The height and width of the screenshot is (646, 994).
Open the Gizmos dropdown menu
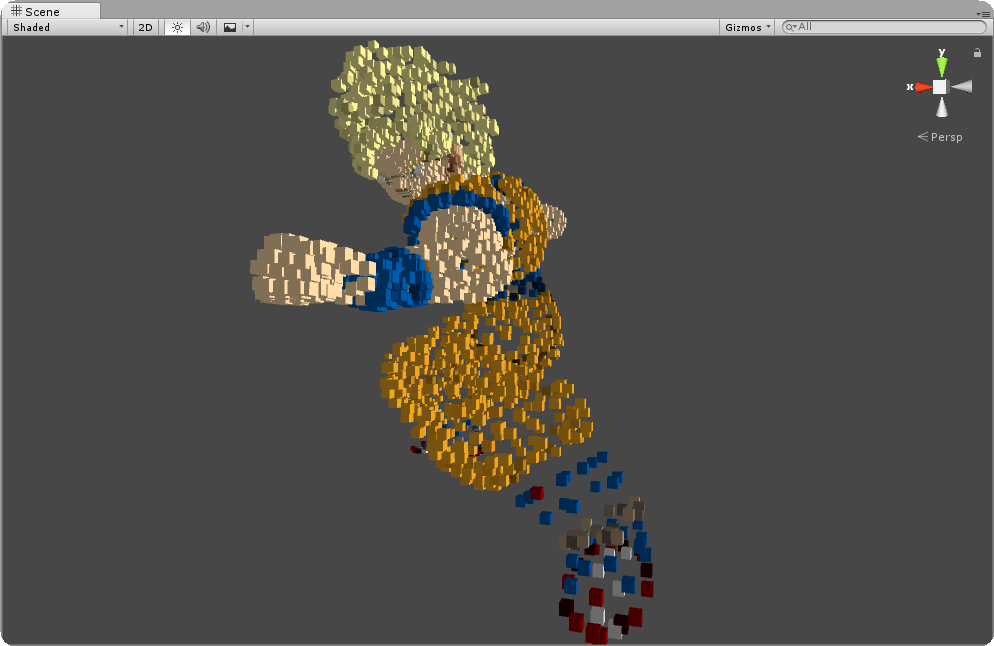[748, 27]
